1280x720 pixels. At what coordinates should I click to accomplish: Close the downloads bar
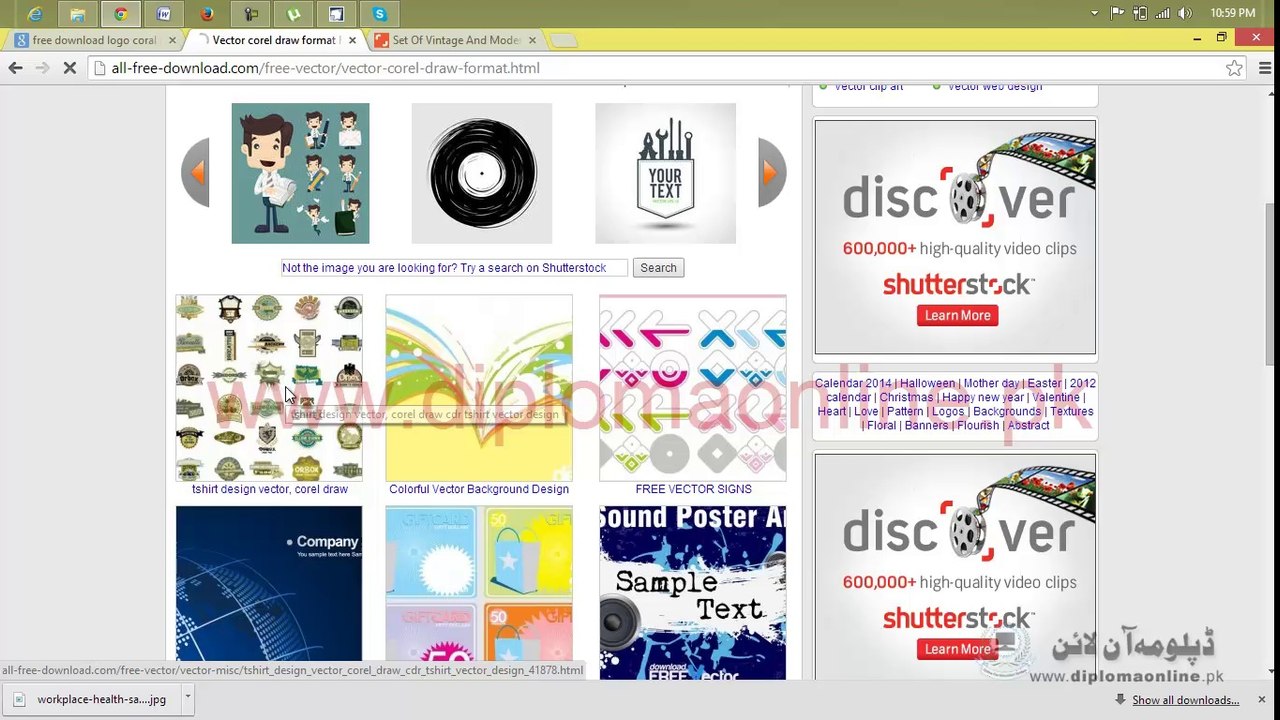[1261, 699]
